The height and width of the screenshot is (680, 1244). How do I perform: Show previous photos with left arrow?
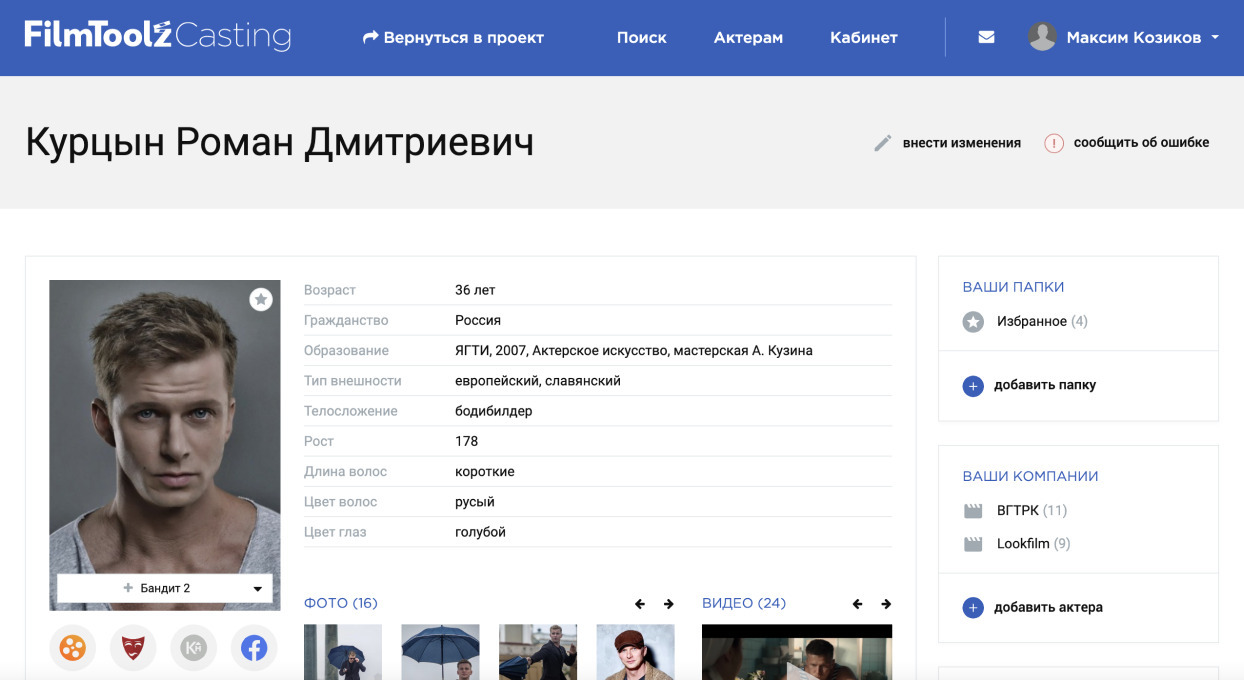pyautogui.click(x=640, y=604)
